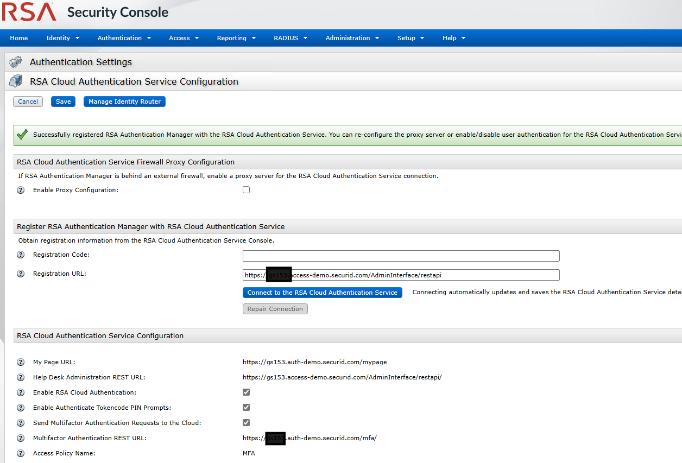682x463 pixels.
Task: Click the Registration Code input field
Action: pos(400,256)
